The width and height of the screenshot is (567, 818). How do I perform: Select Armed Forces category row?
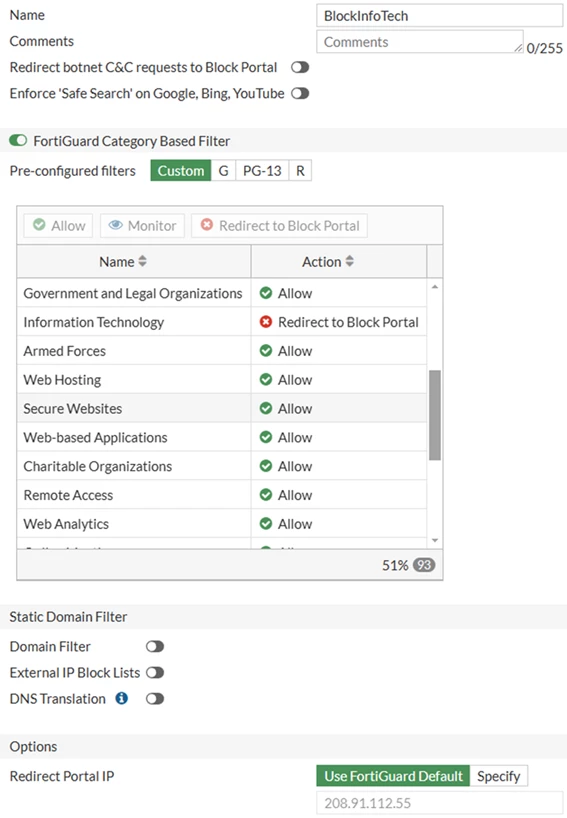222,351
